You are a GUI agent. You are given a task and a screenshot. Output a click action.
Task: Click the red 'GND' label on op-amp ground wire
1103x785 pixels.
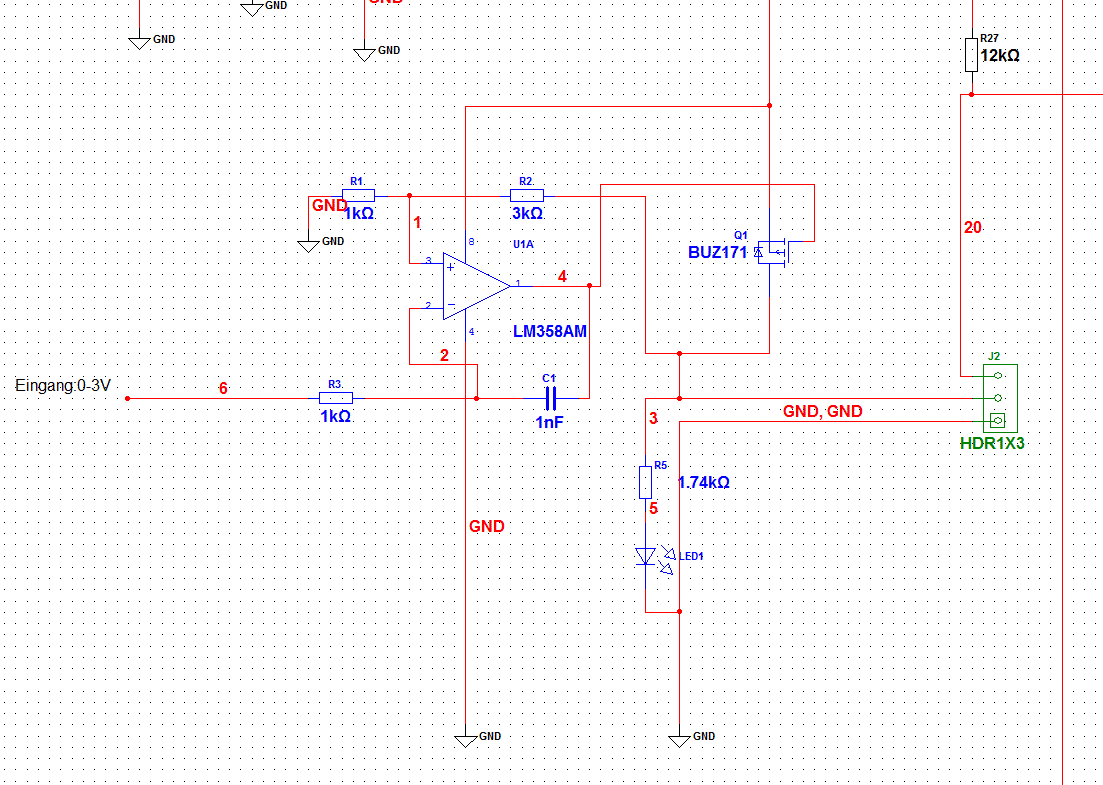click(x=487, y=526)
